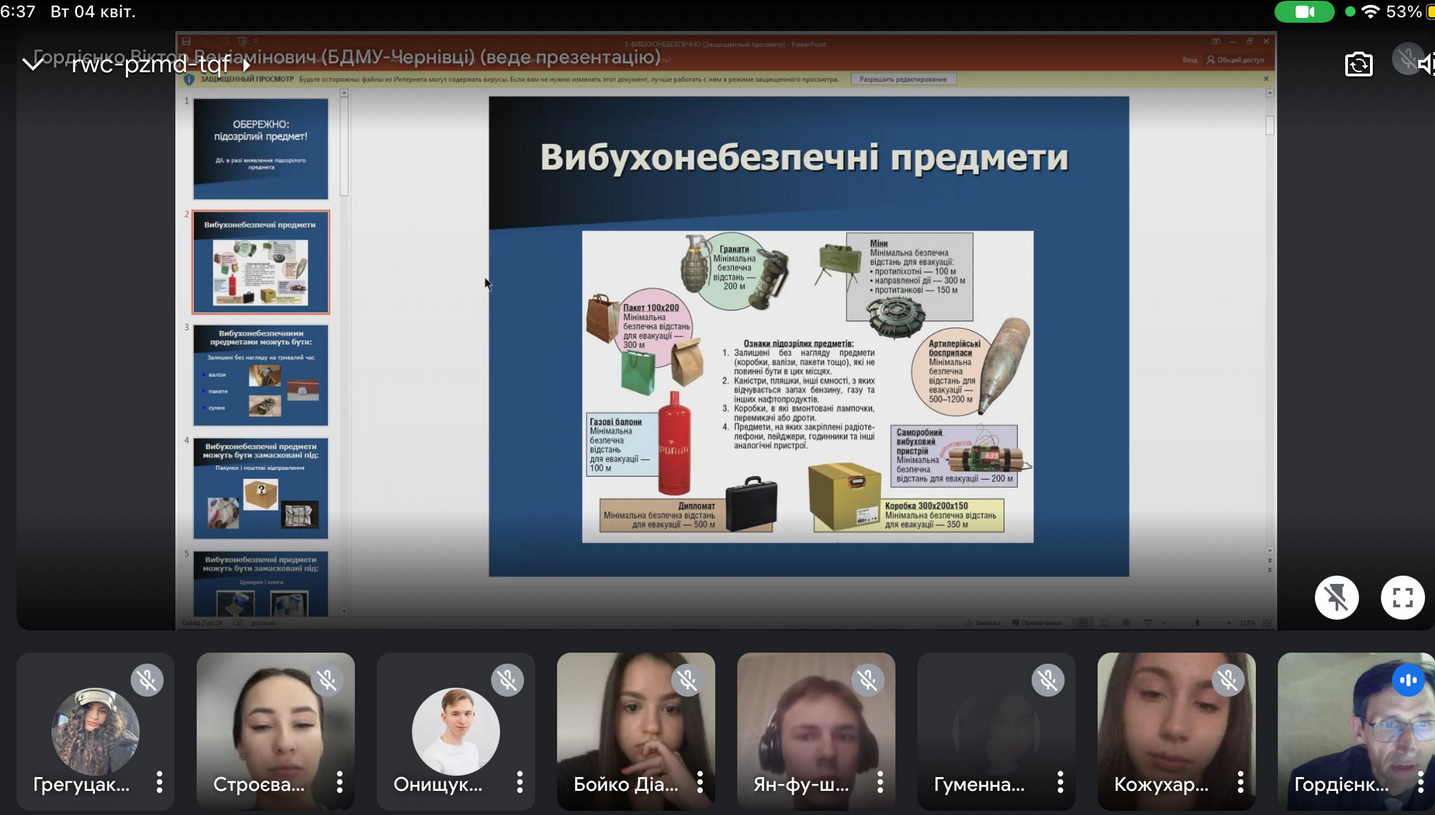Open more options for Строєва participant
Image resolution: width=1435 pixels, height=815 pixels.
tap(339, 782)
